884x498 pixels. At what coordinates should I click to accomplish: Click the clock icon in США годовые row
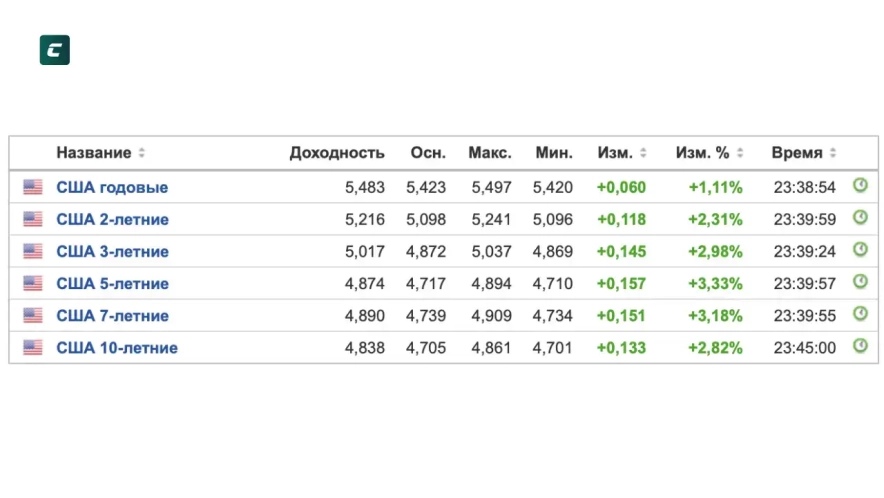860,186
